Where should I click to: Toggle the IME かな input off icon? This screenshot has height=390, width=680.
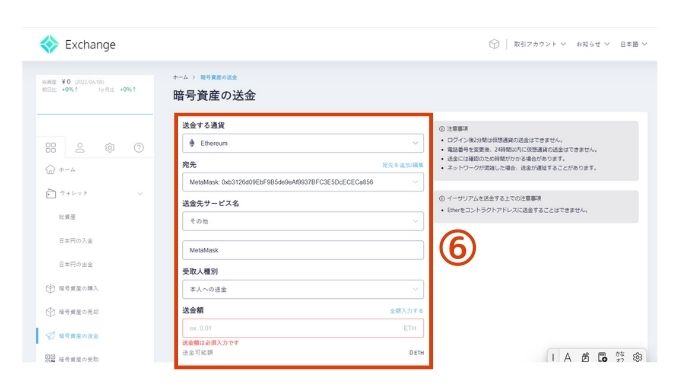[620, 357]
